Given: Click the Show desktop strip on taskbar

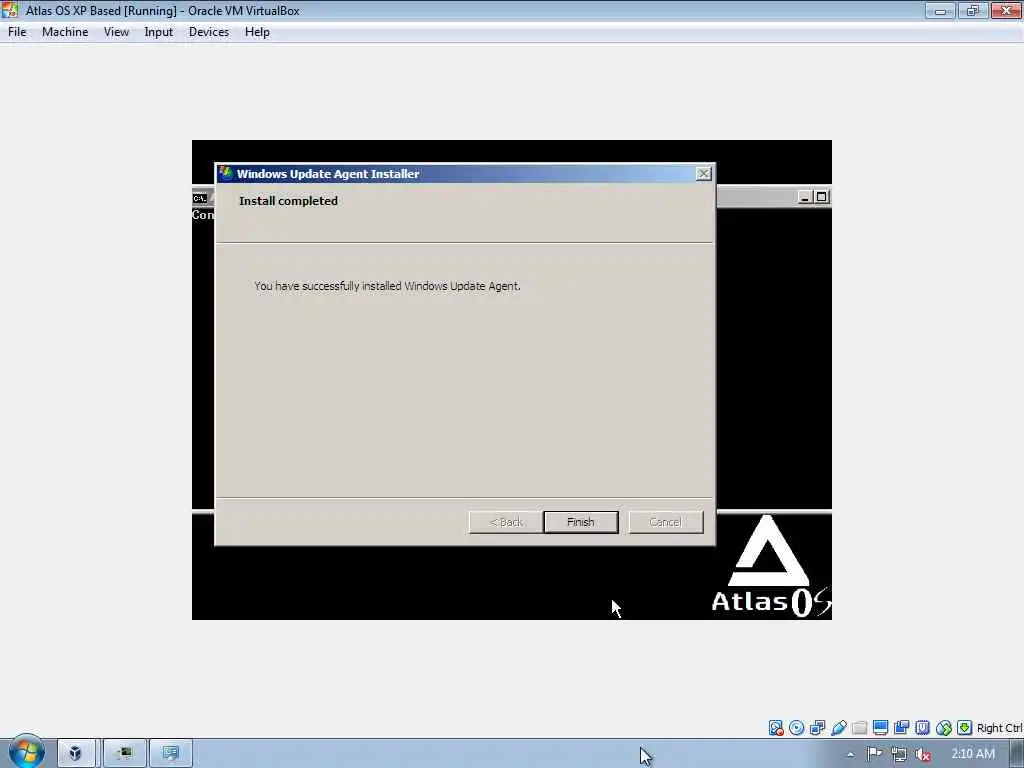Looking at the screenshot, I should click(x=1017, y=754).
